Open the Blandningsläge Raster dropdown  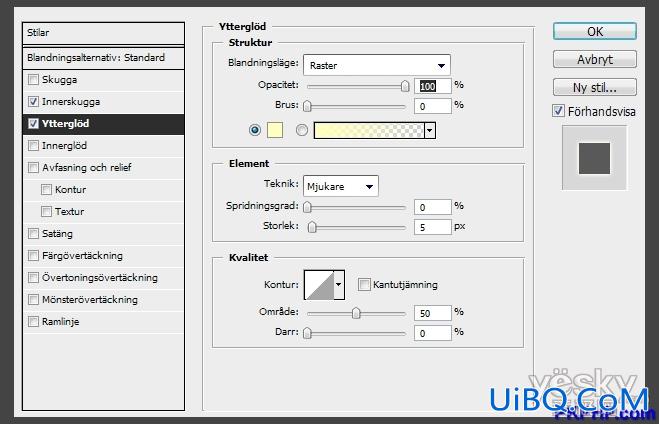pos(377,65)
